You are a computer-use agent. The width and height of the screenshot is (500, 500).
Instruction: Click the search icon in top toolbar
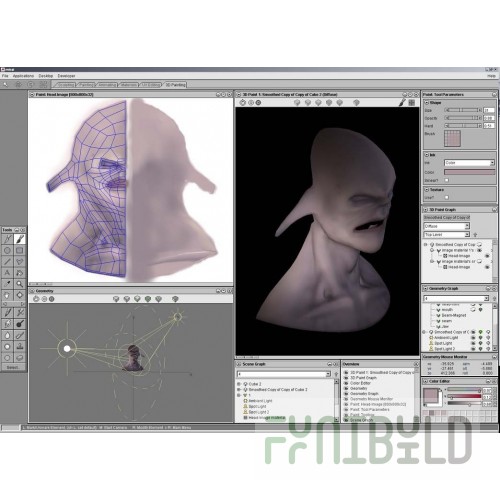tap(6, 85)
